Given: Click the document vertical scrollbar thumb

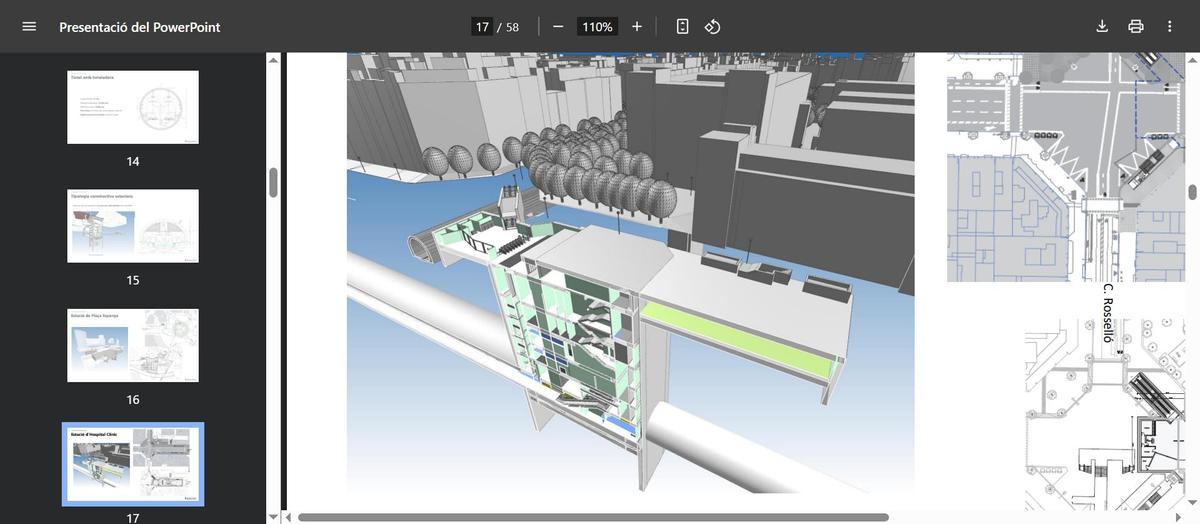Looking at the screenshot, I should [1192, 192].
